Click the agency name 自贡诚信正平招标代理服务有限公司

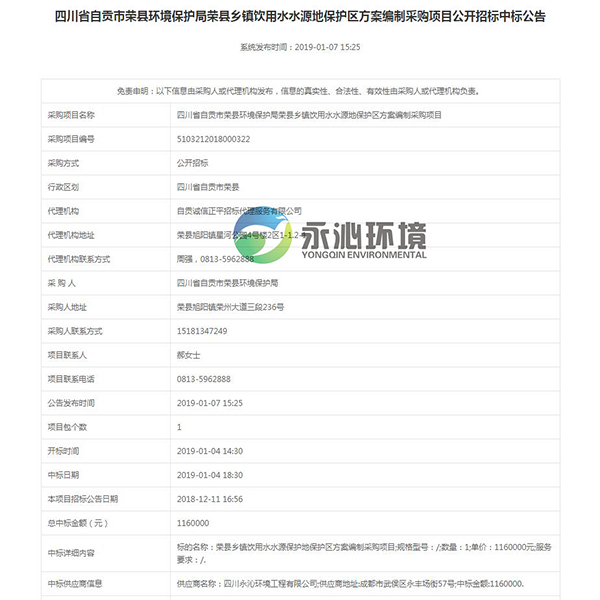point(239,211)
